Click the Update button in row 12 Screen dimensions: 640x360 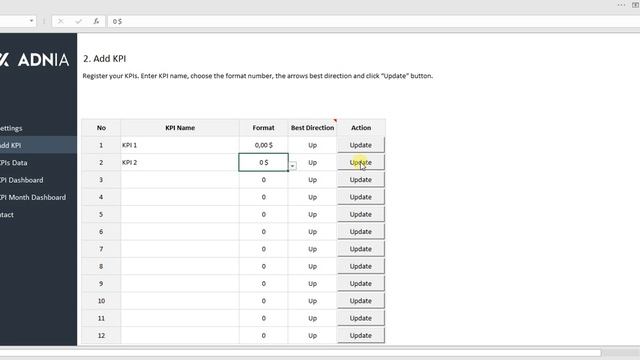pyautogui.click(x=361, y=336)
